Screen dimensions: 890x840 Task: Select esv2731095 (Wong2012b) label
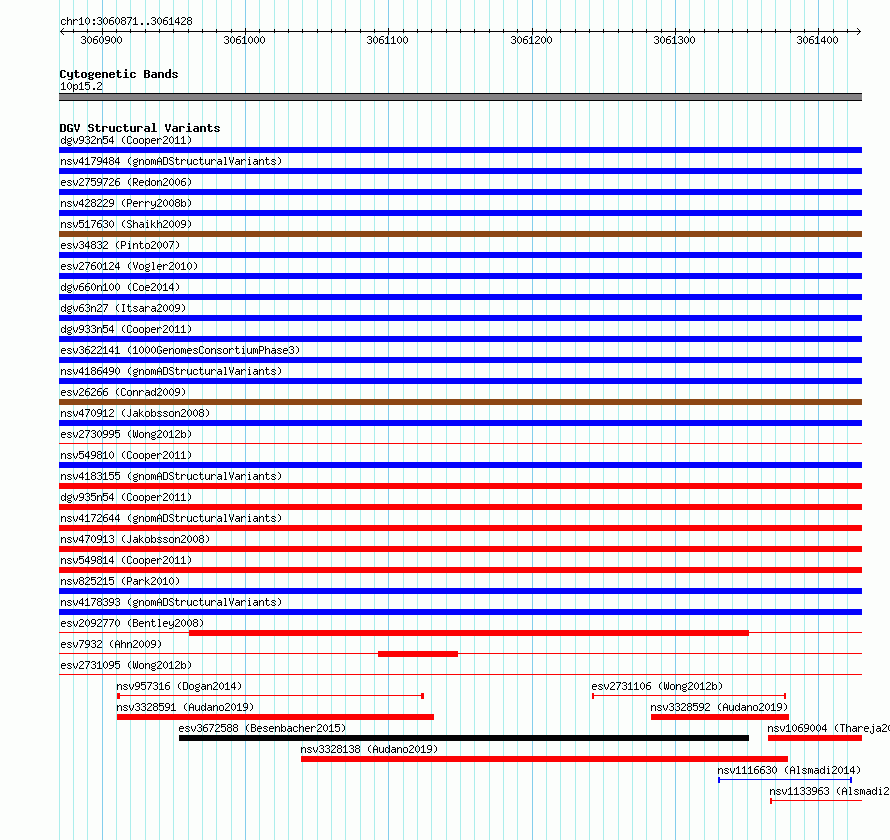pyautogui.click(x=126, y=665)
